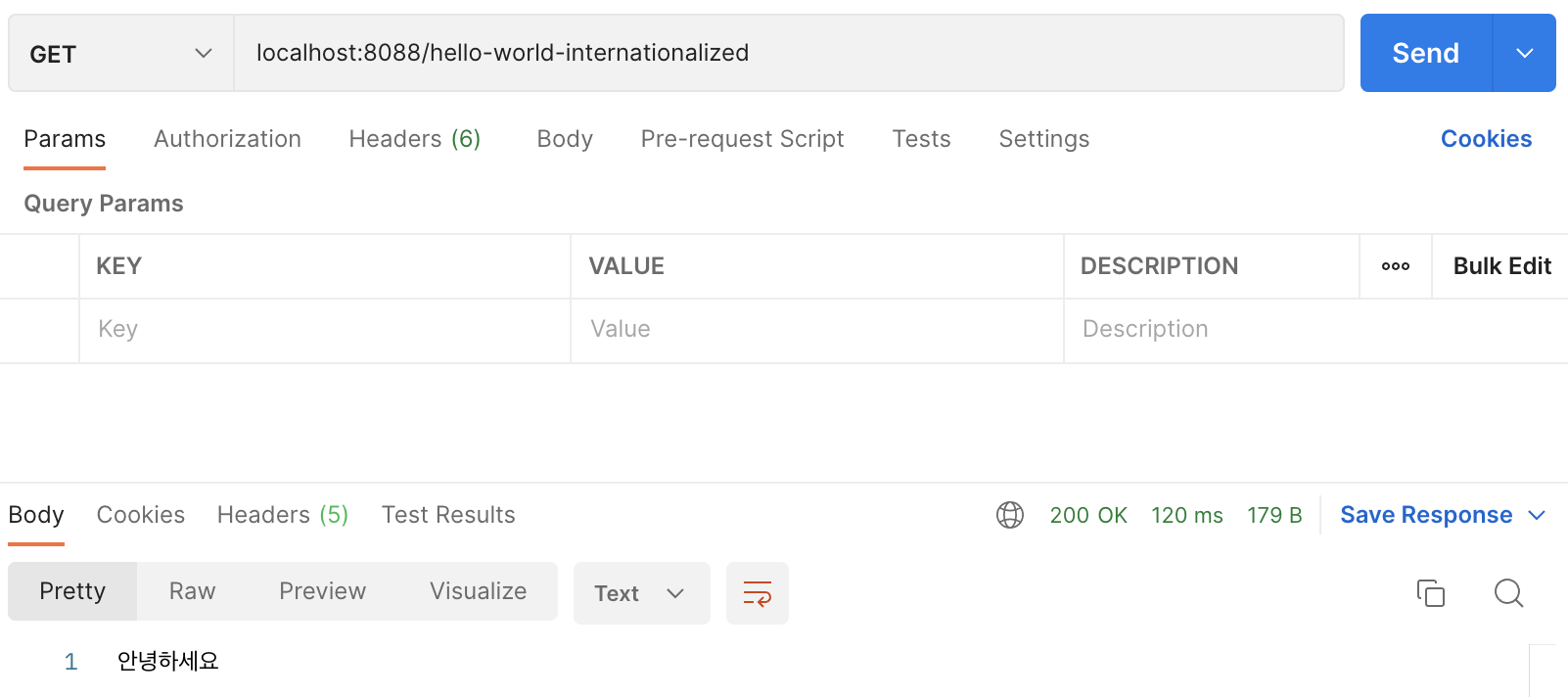
Task: Switch to the Params tab
Action: point(65,139)
